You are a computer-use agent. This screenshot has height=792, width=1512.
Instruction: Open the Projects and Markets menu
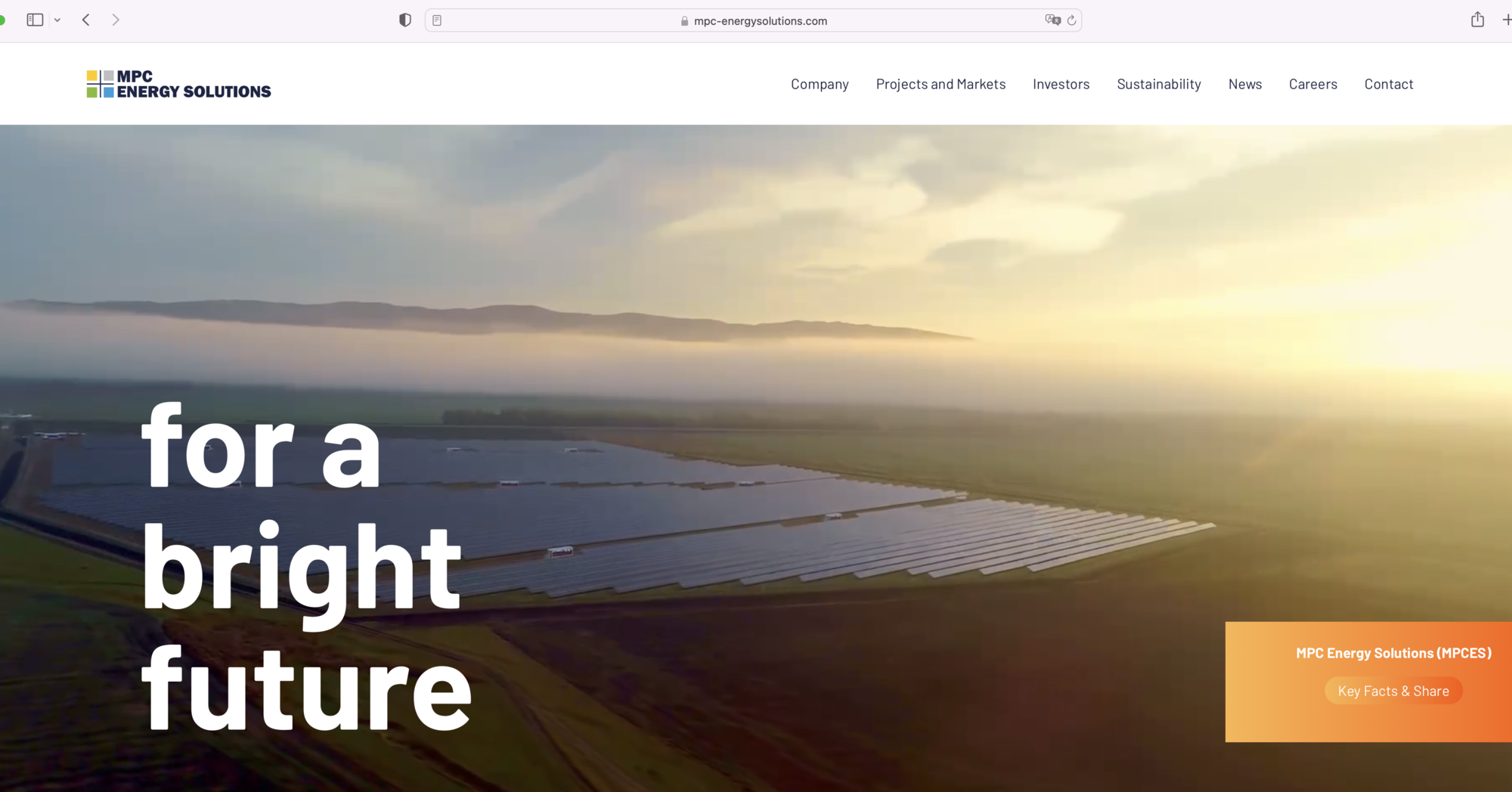coord(940,84)
